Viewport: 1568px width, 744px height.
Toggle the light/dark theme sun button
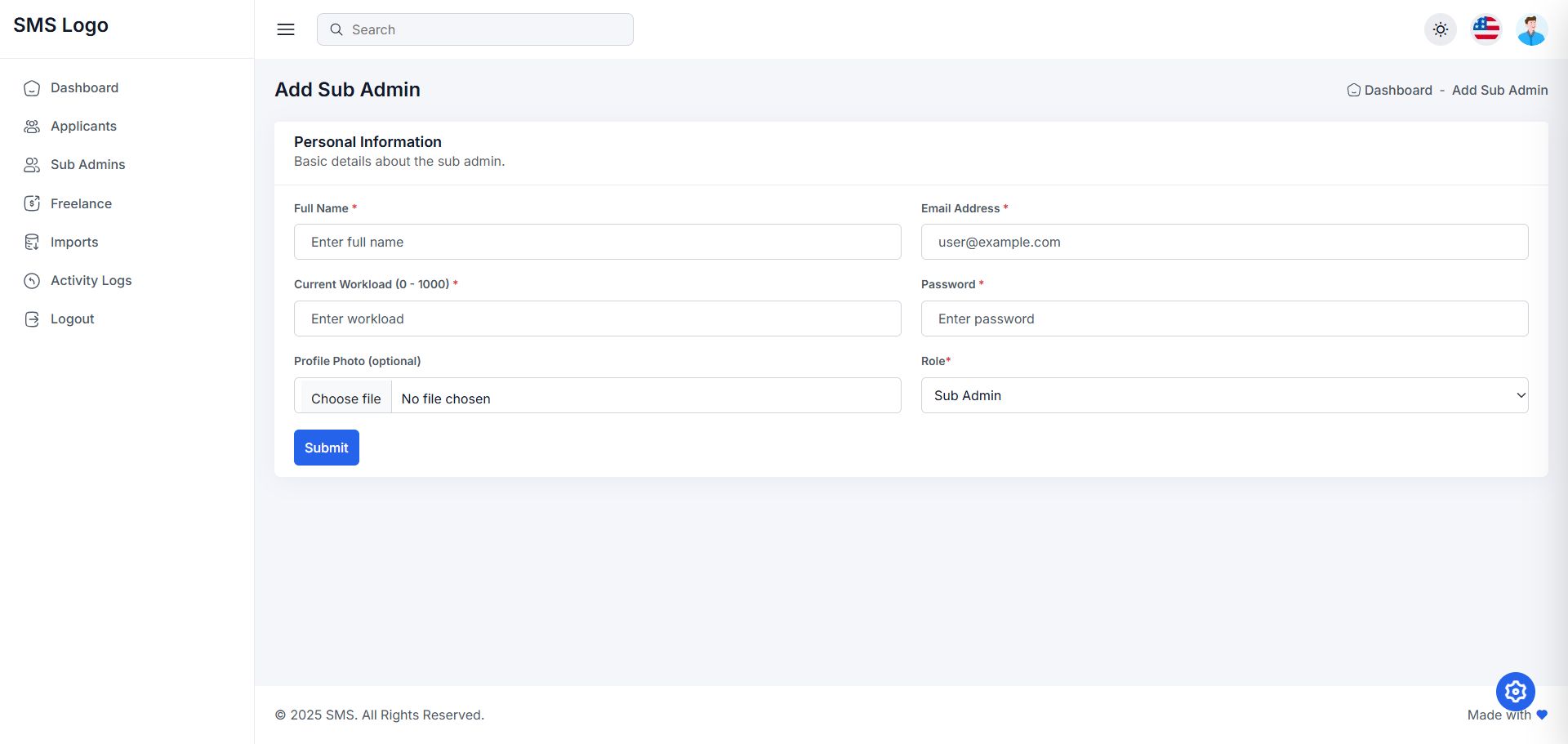point(1440,29)
